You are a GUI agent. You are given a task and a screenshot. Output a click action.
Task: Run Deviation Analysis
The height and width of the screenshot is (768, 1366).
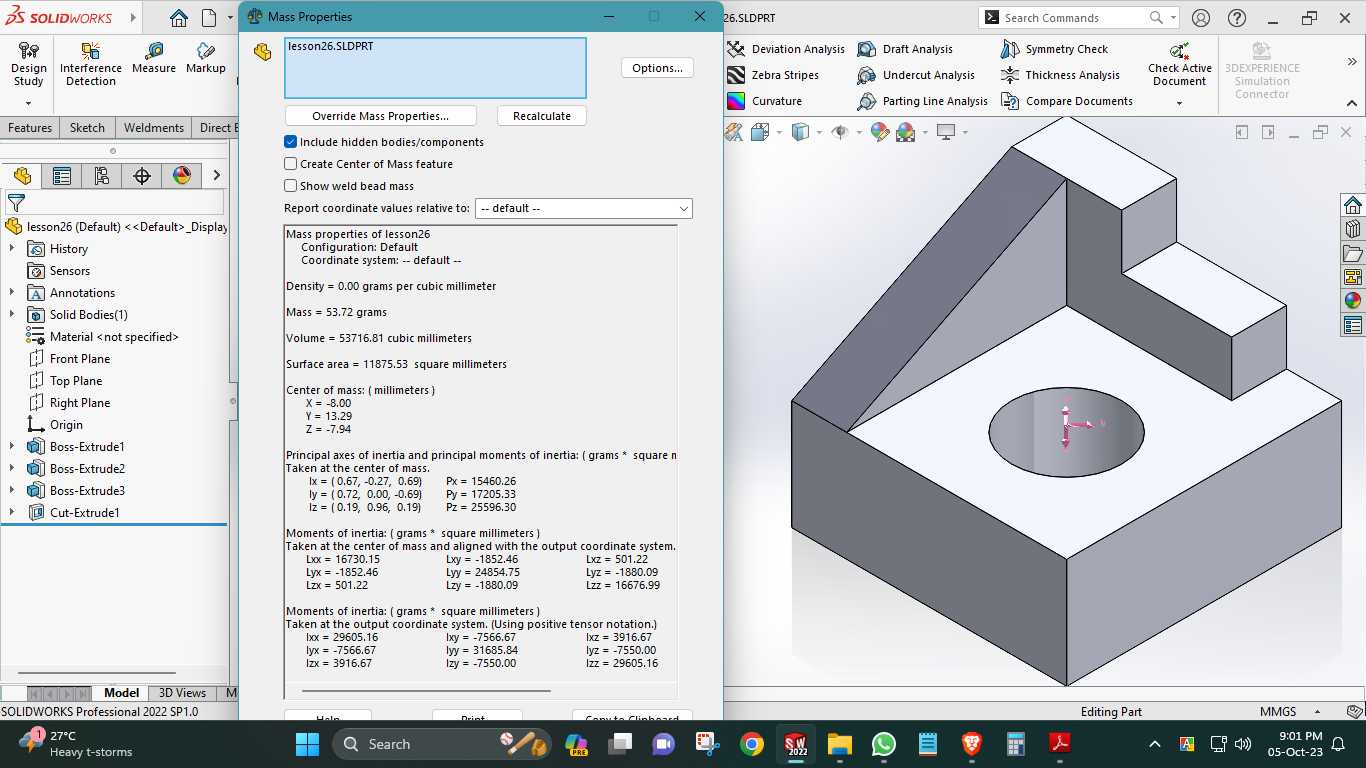coord(786,49)
